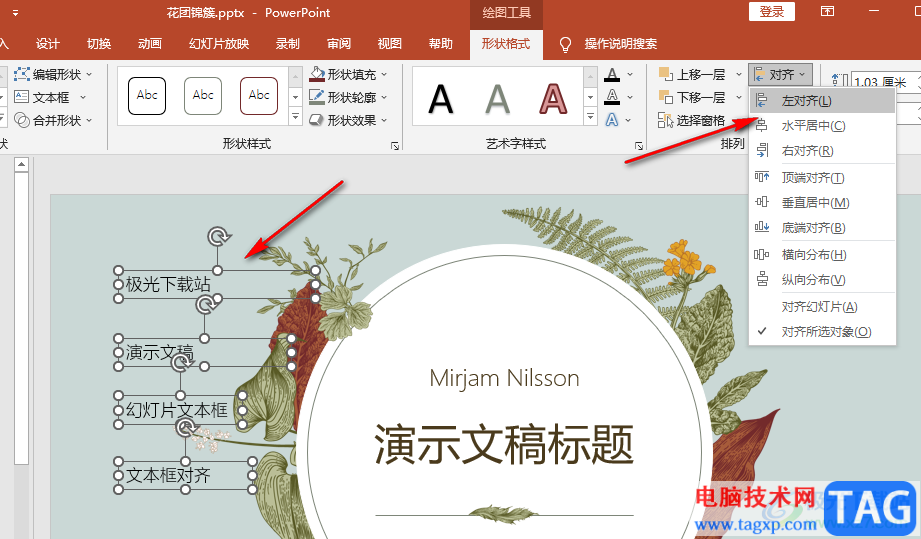Open the Help (帮助) tab
Image resolution: width=921 pixels, height=539 pixels.
point(441,44)
